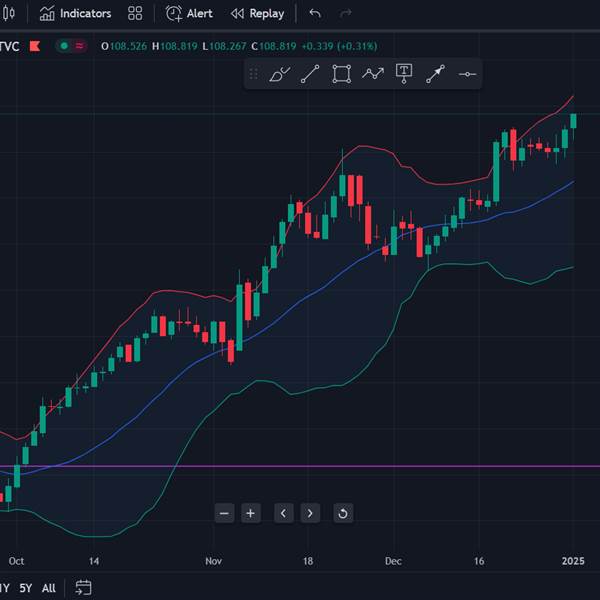Click the low price L108.267 value
600x600 pixels.
coord(224,46)
